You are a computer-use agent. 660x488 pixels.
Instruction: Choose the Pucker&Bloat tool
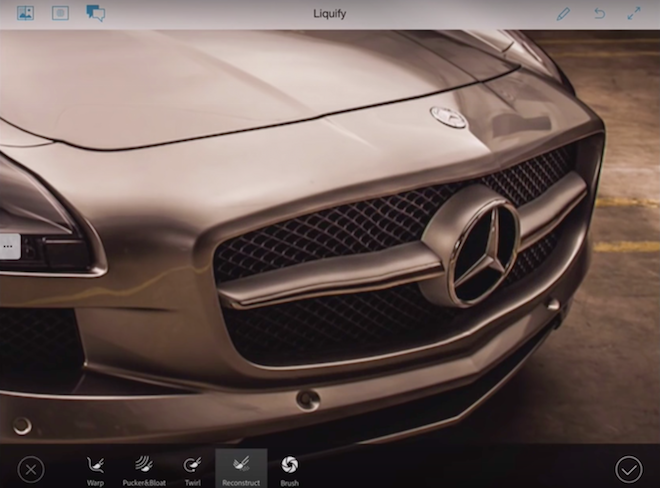click(144, 470)
